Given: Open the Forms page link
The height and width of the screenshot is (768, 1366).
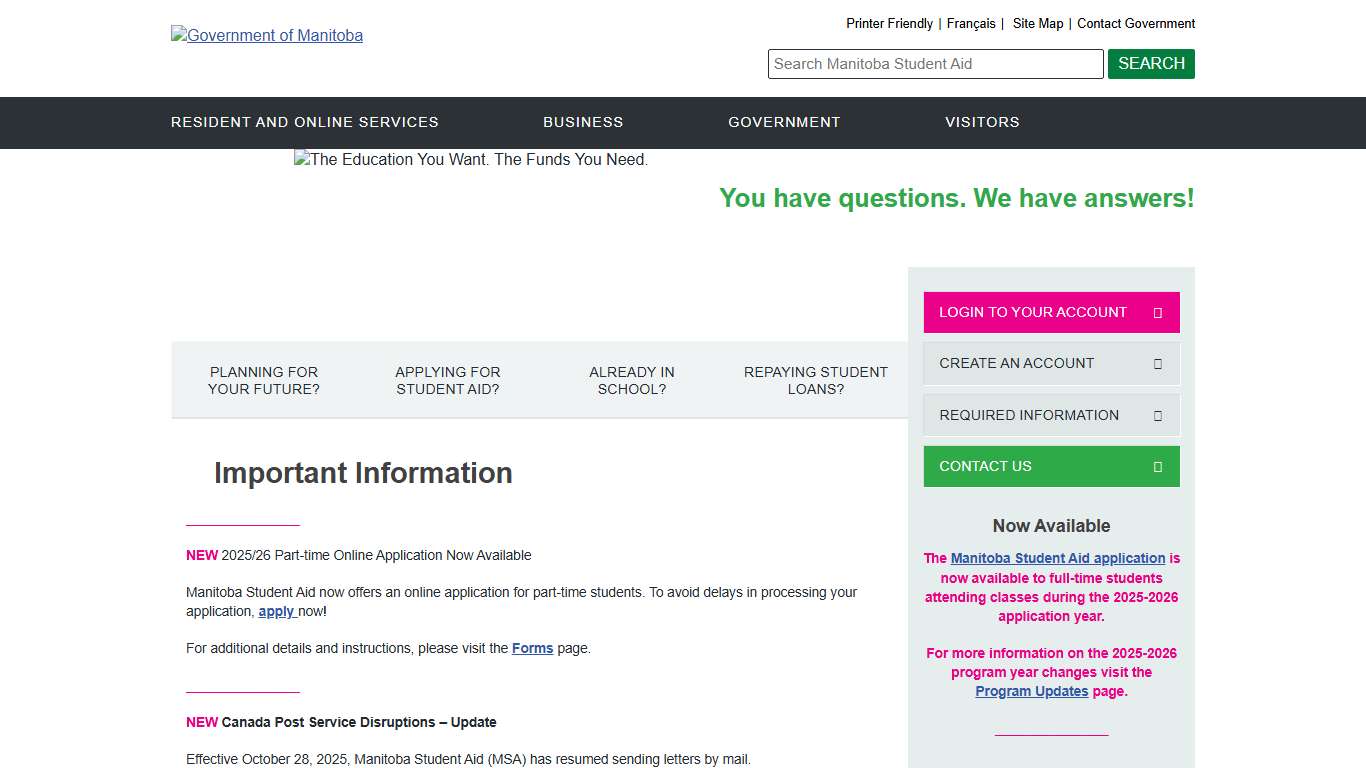Looking at the screenshot, I should (x=532, y=648).
